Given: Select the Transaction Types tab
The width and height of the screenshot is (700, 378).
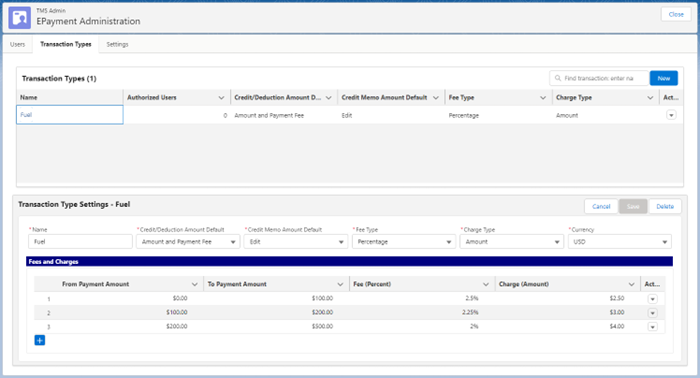Looking at the screenshot, I should [x=66, y=44].
